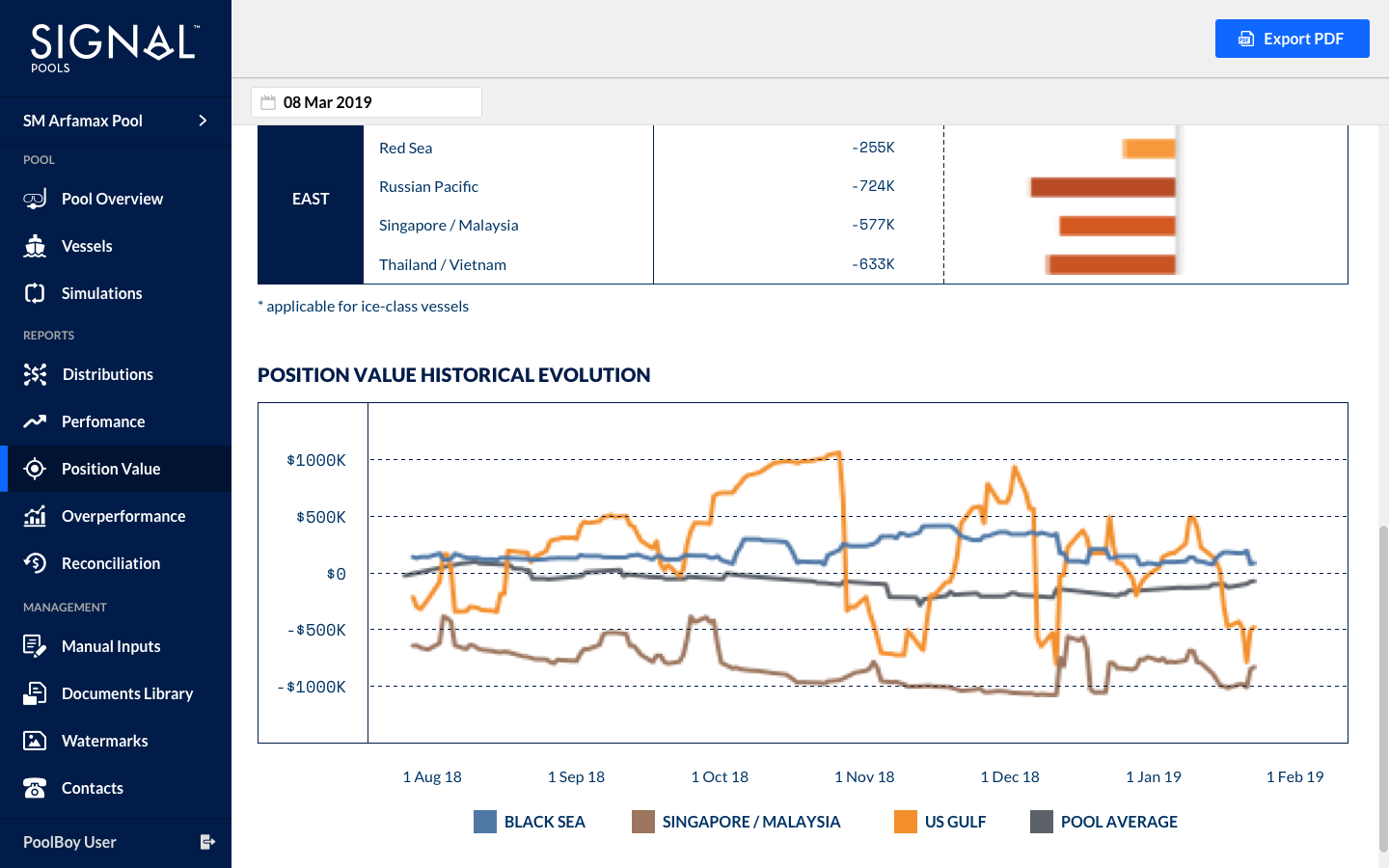Click the Singapore / Malaysia -577K value

(873, 225)
